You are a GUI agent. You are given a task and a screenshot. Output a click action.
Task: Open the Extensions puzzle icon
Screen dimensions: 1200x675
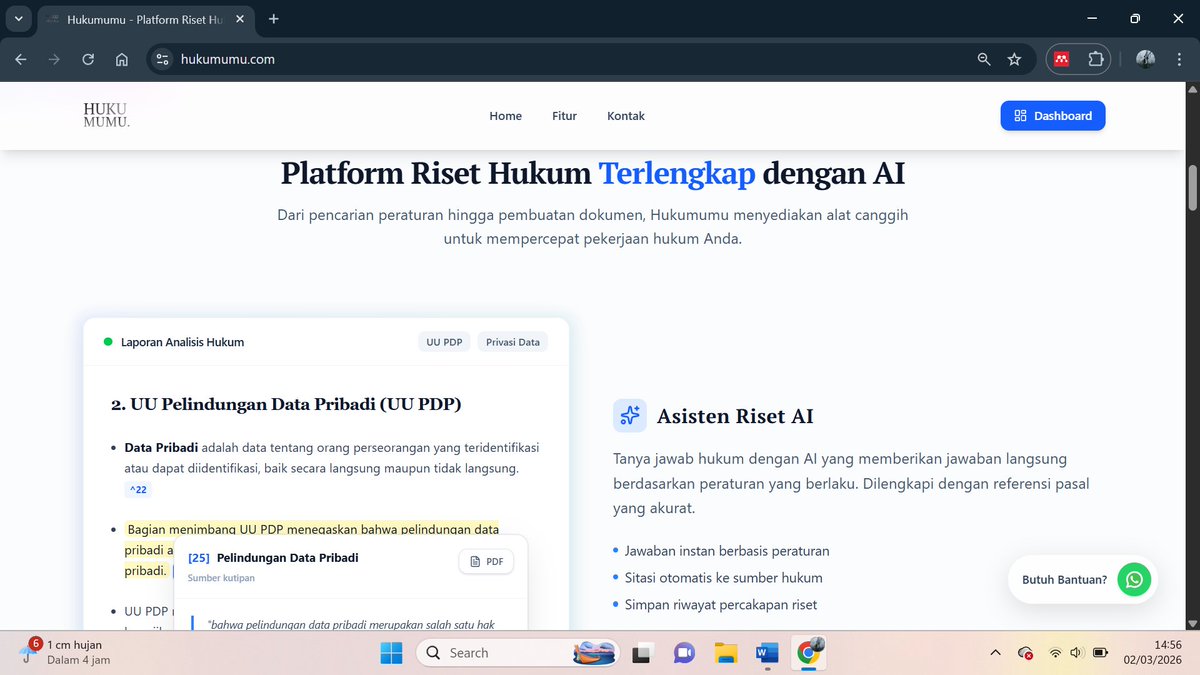click(x=1095, y=59)
